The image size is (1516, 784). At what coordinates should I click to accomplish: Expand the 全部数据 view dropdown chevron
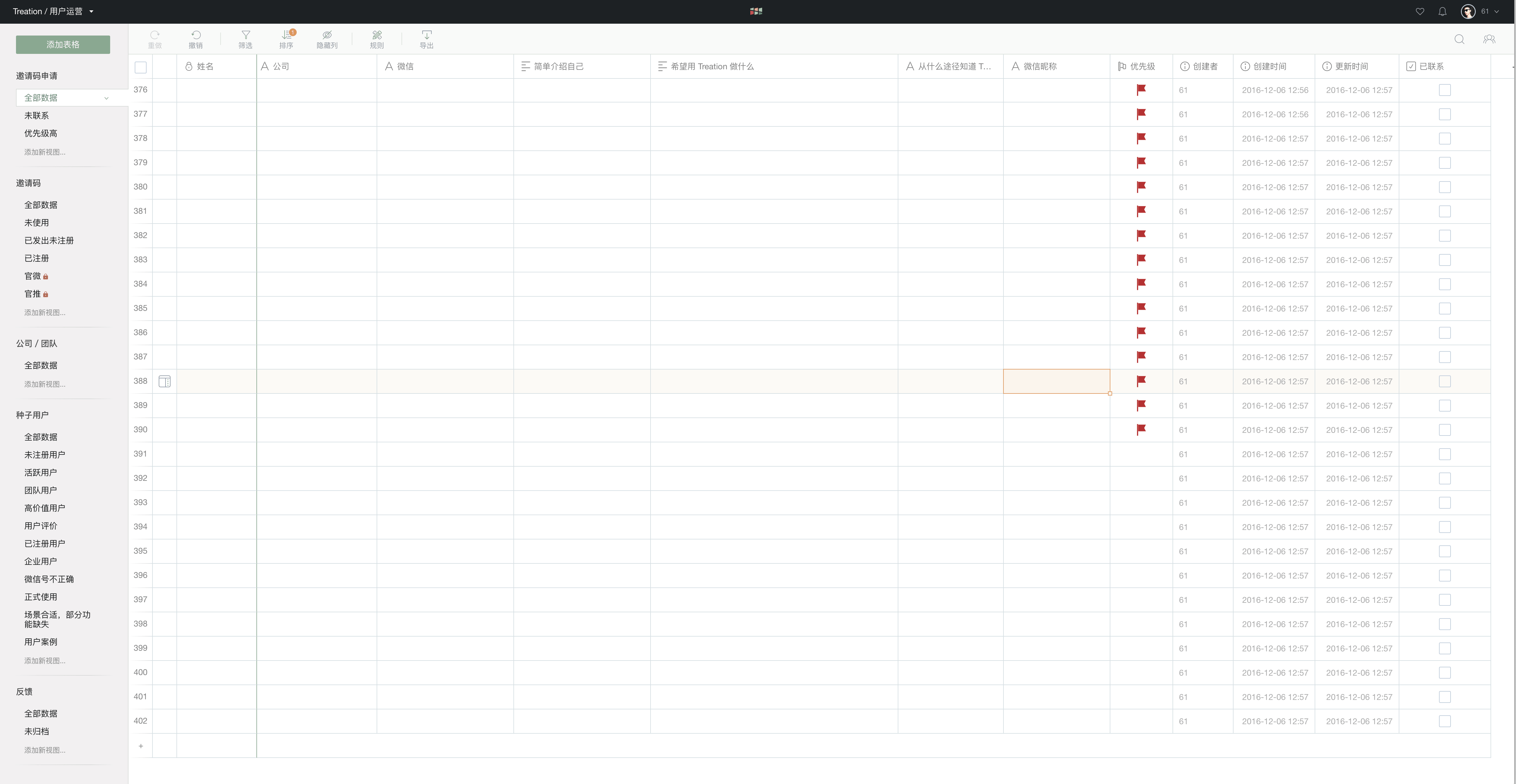107,98
